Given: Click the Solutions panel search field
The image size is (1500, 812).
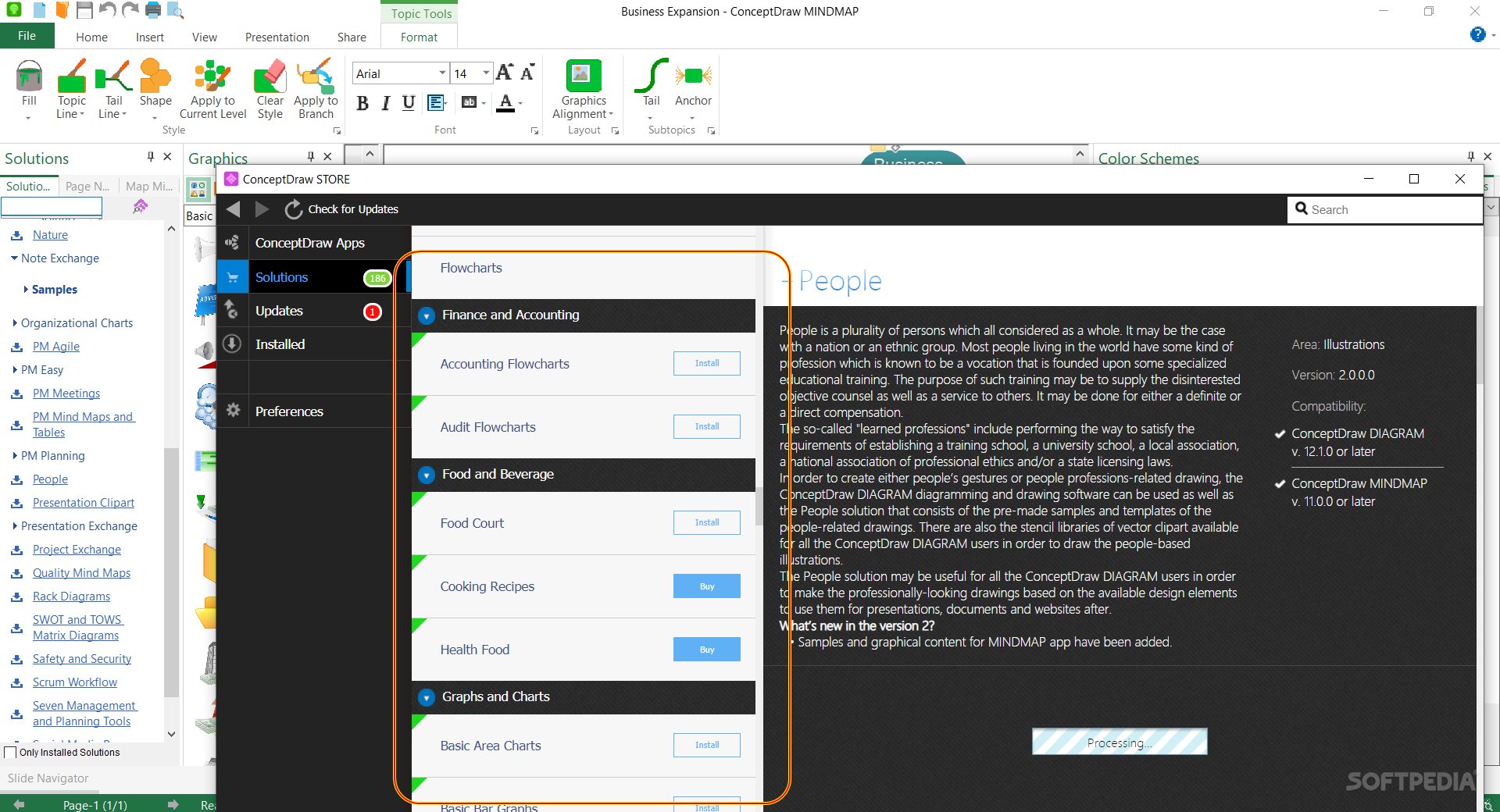Looking at the screenshot, I should point(52,206).
